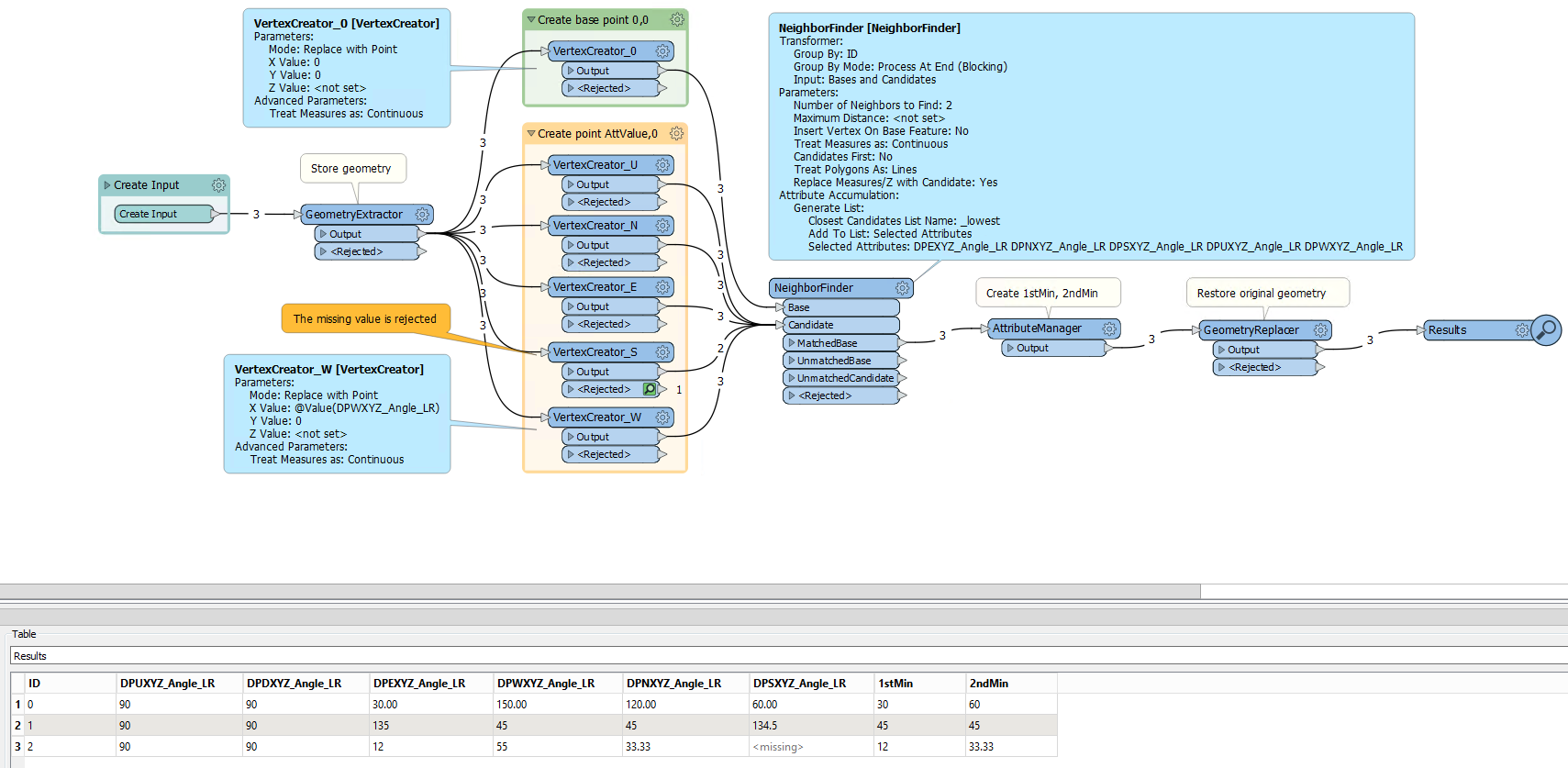
Task: Click the 2ndMin cell value 33.33
Action: click(x=1011, y=747)
